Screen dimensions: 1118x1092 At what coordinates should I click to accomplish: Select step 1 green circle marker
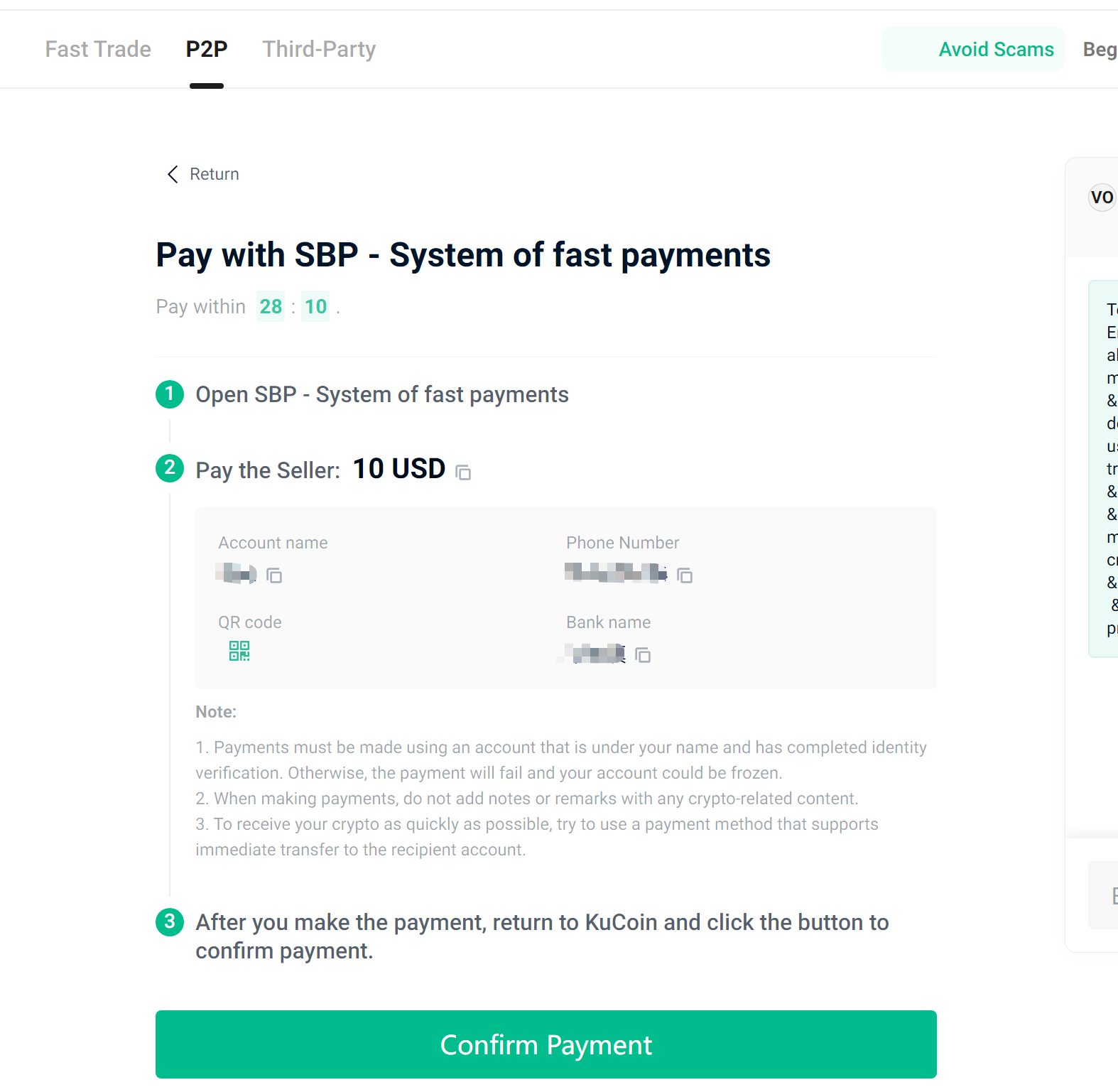pos(170,394)
